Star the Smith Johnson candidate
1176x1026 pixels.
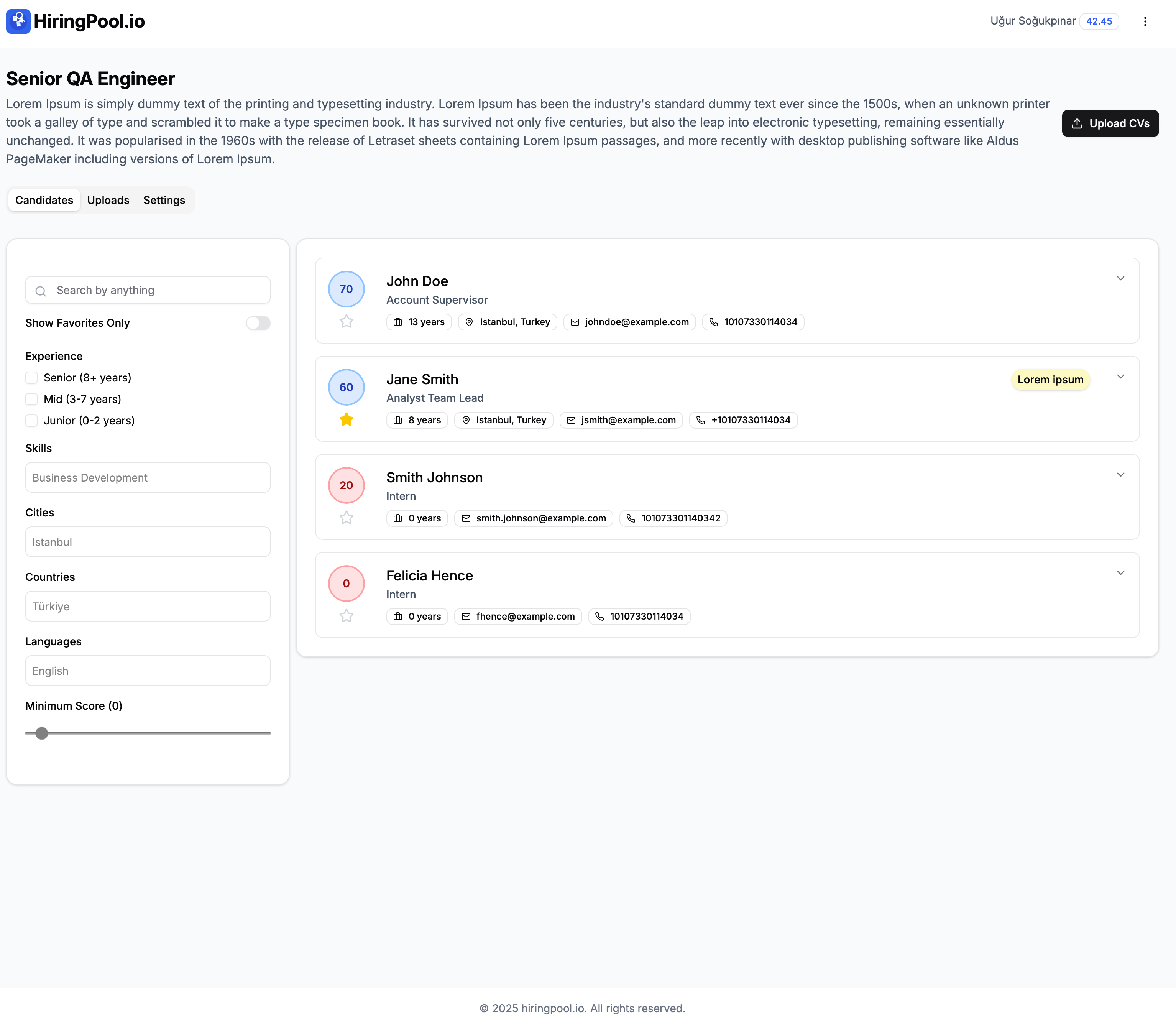pyautogui.click(x=346, y=518)
